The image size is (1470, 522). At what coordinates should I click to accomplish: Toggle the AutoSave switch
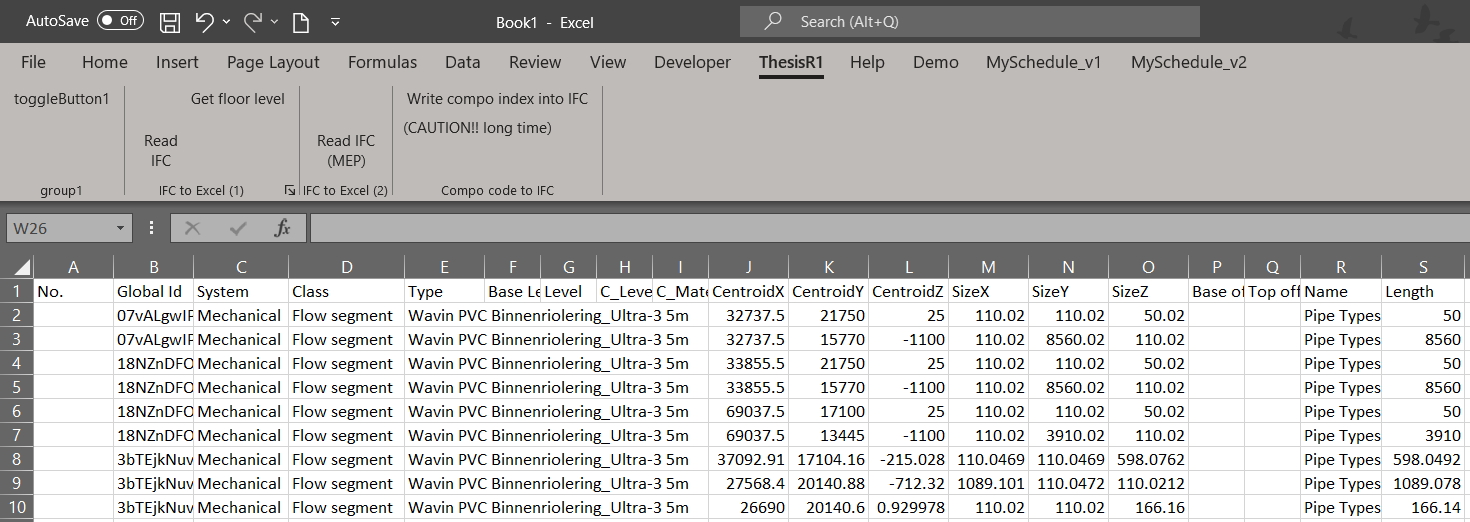point(120,20)
